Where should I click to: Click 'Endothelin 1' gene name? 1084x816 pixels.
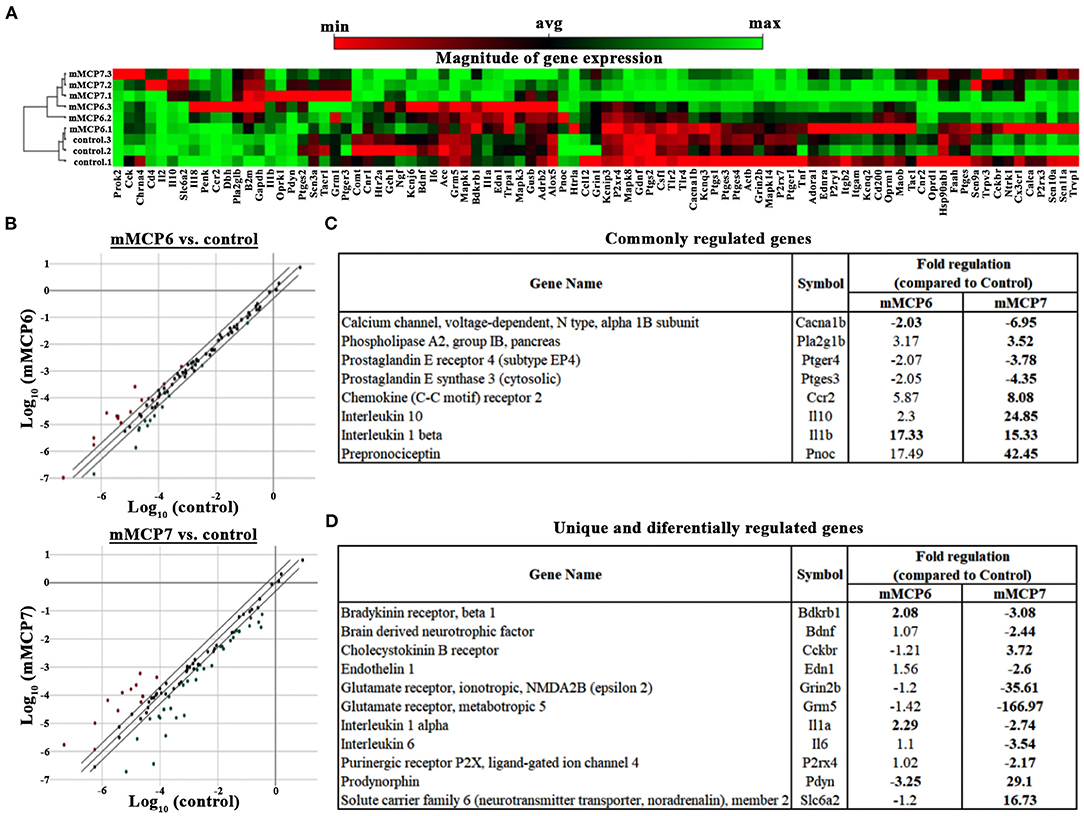(377, 669)
